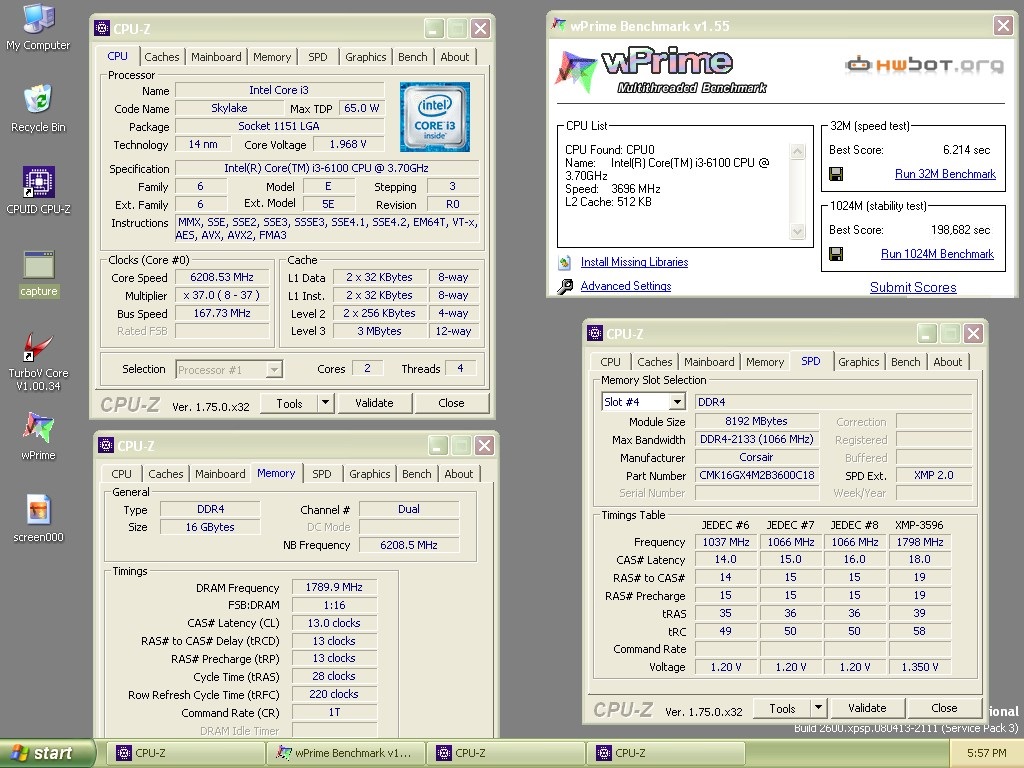The height and width of the screenshot is (768, 1024).
Task: Open Processor #1 selection dropdown
Action: coord(274,370)
